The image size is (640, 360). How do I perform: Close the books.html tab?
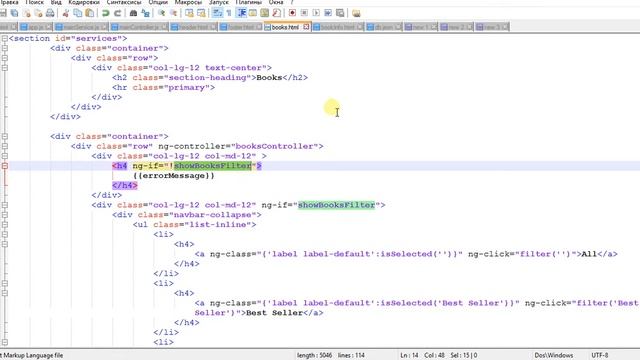(x=306, y=27)
